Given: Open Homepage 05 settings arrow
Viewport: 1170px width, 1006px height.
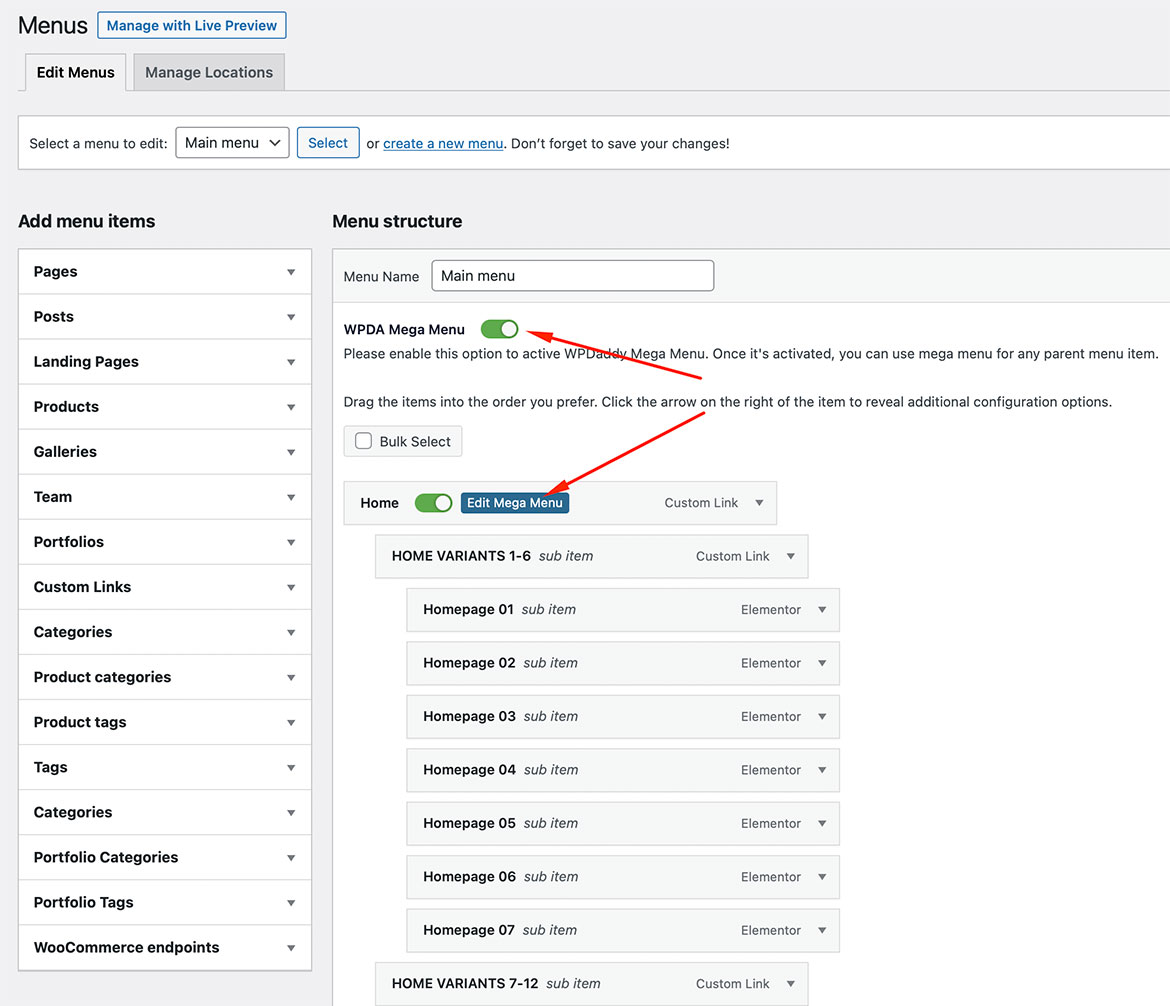Looking at the screenshot, I should click(x=822, y=823).
